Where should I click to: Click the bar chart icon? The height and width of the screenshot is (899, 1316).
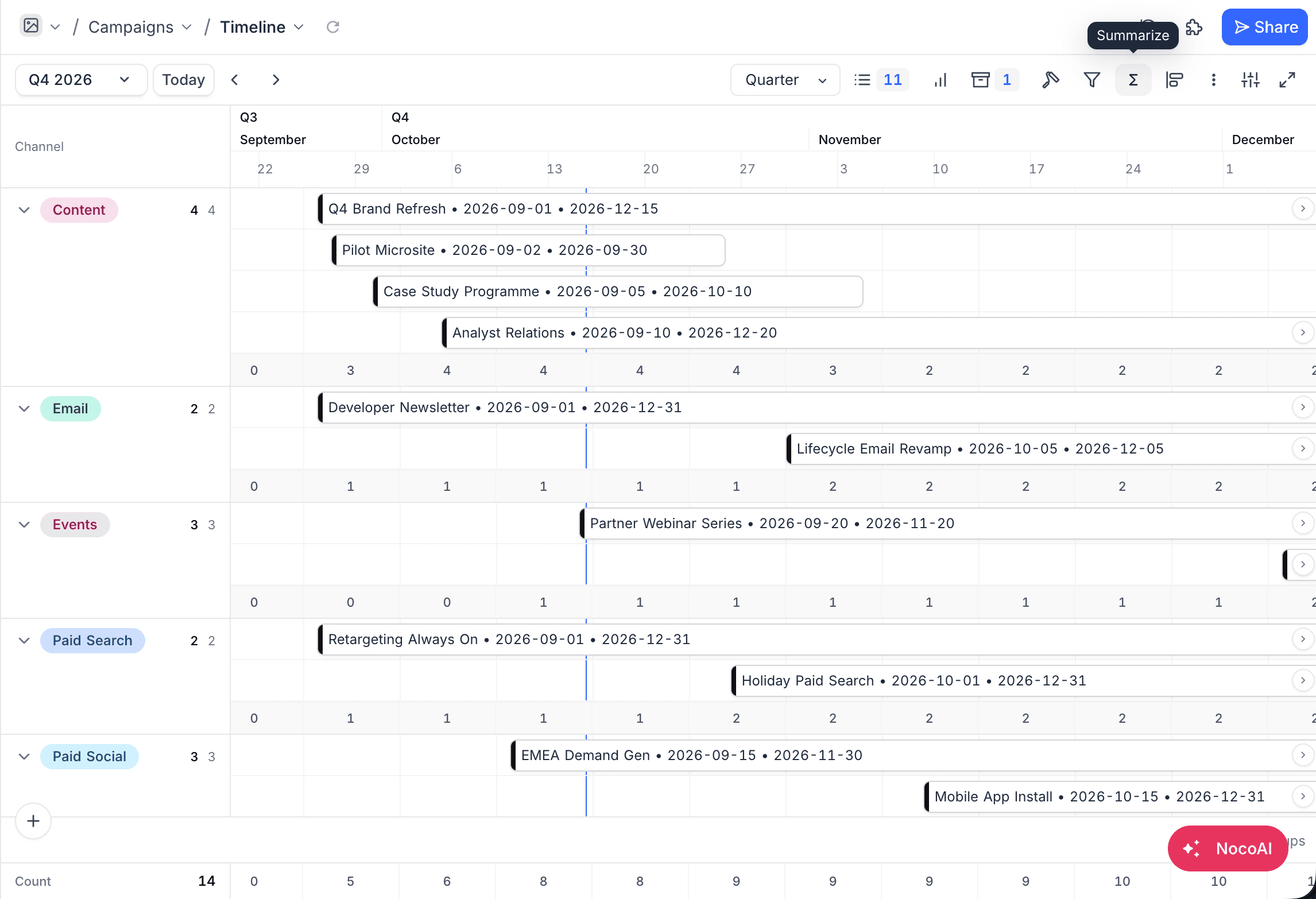(940, 80)
